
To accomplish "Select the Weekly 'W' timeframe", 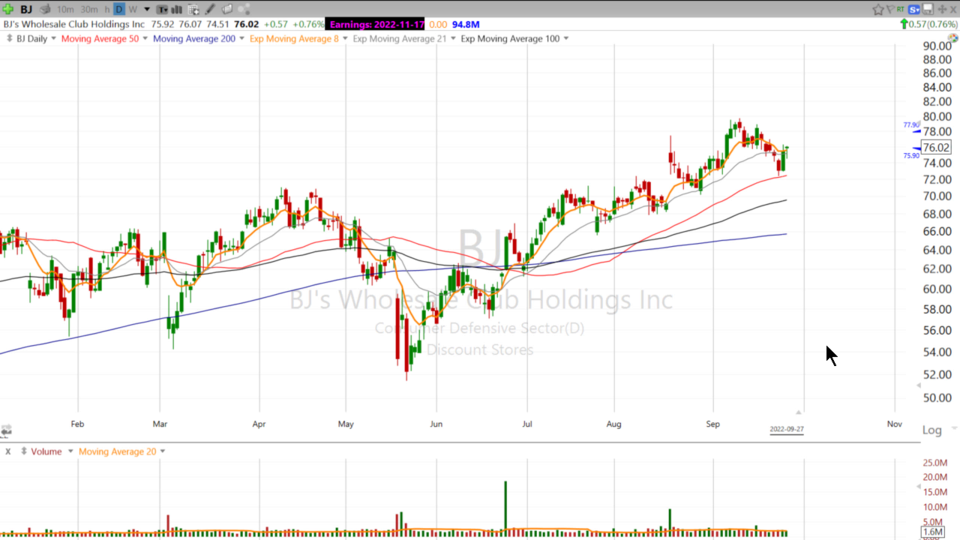I will pyautogui.click(x=132, y=9).
